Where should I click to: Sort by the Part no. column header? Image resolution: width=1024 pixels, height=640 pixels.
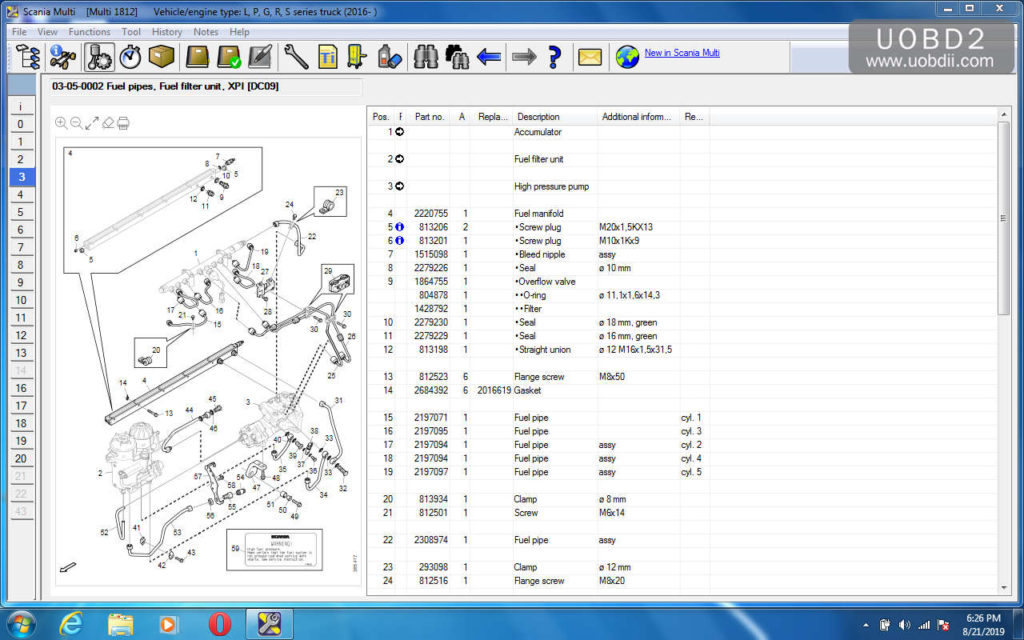(x=429, y=117)
